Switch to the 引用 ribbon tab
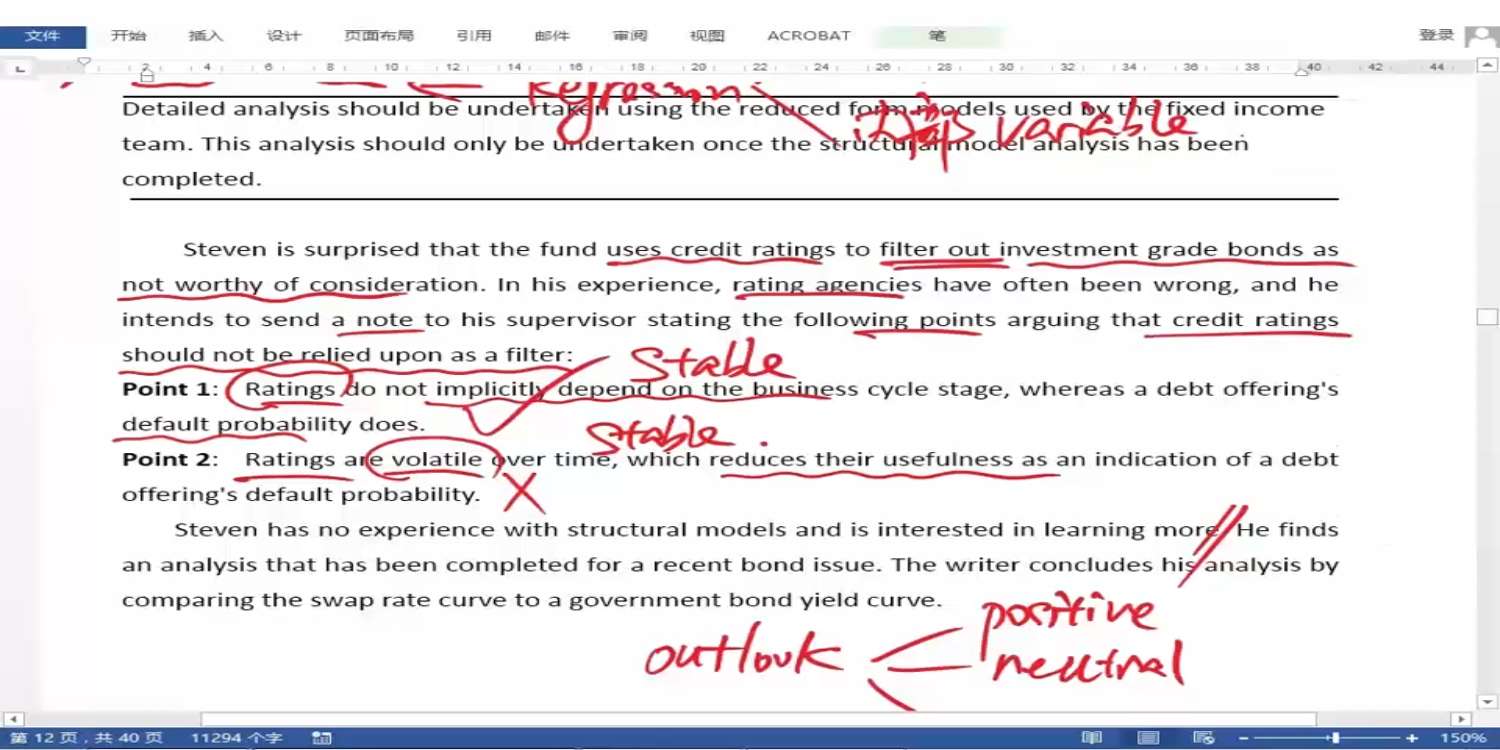The width and height of the screenshot is (1500, 750). pos(474,36)
